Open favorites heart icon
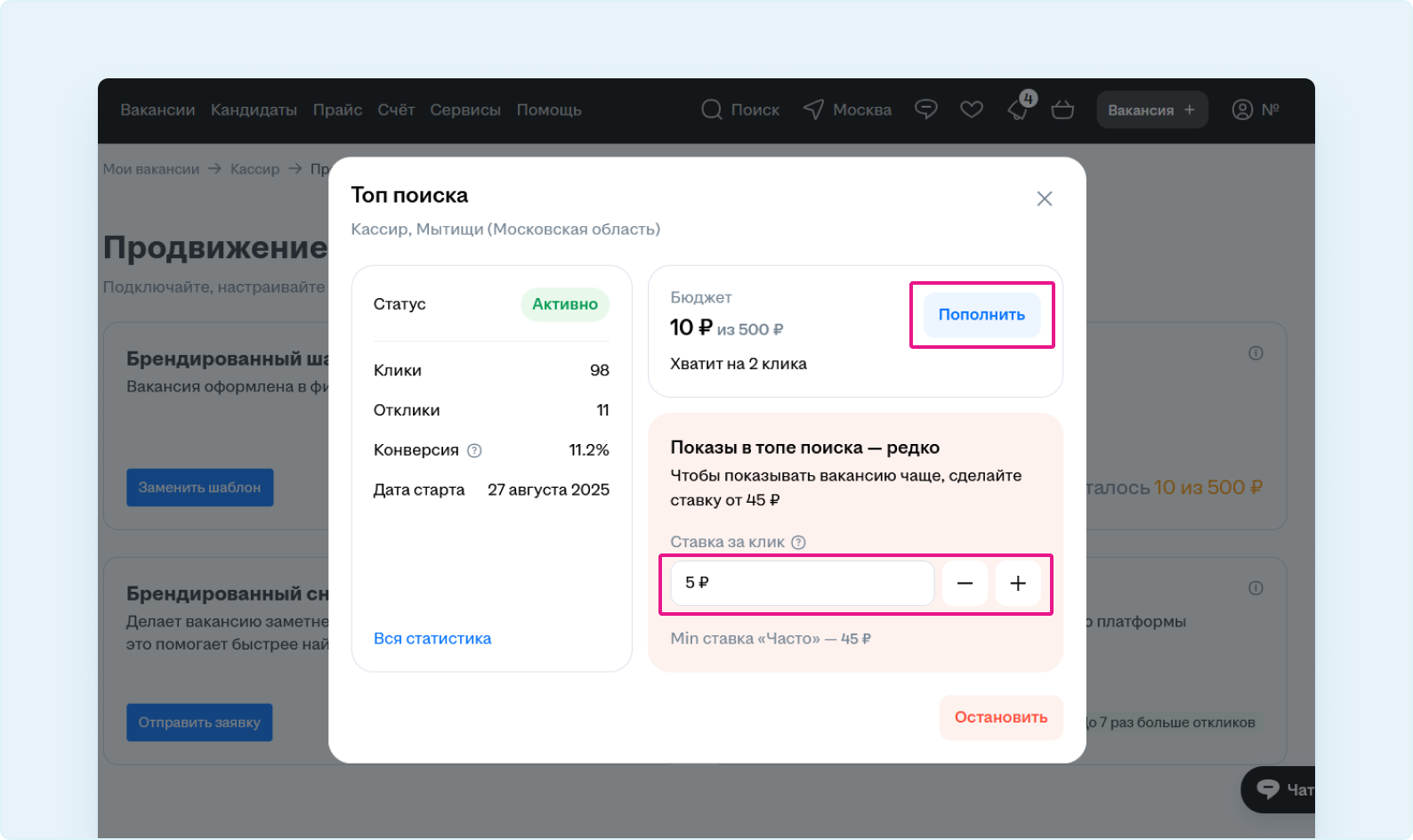This screenshot has width=1413, height=840. (972, 109)
